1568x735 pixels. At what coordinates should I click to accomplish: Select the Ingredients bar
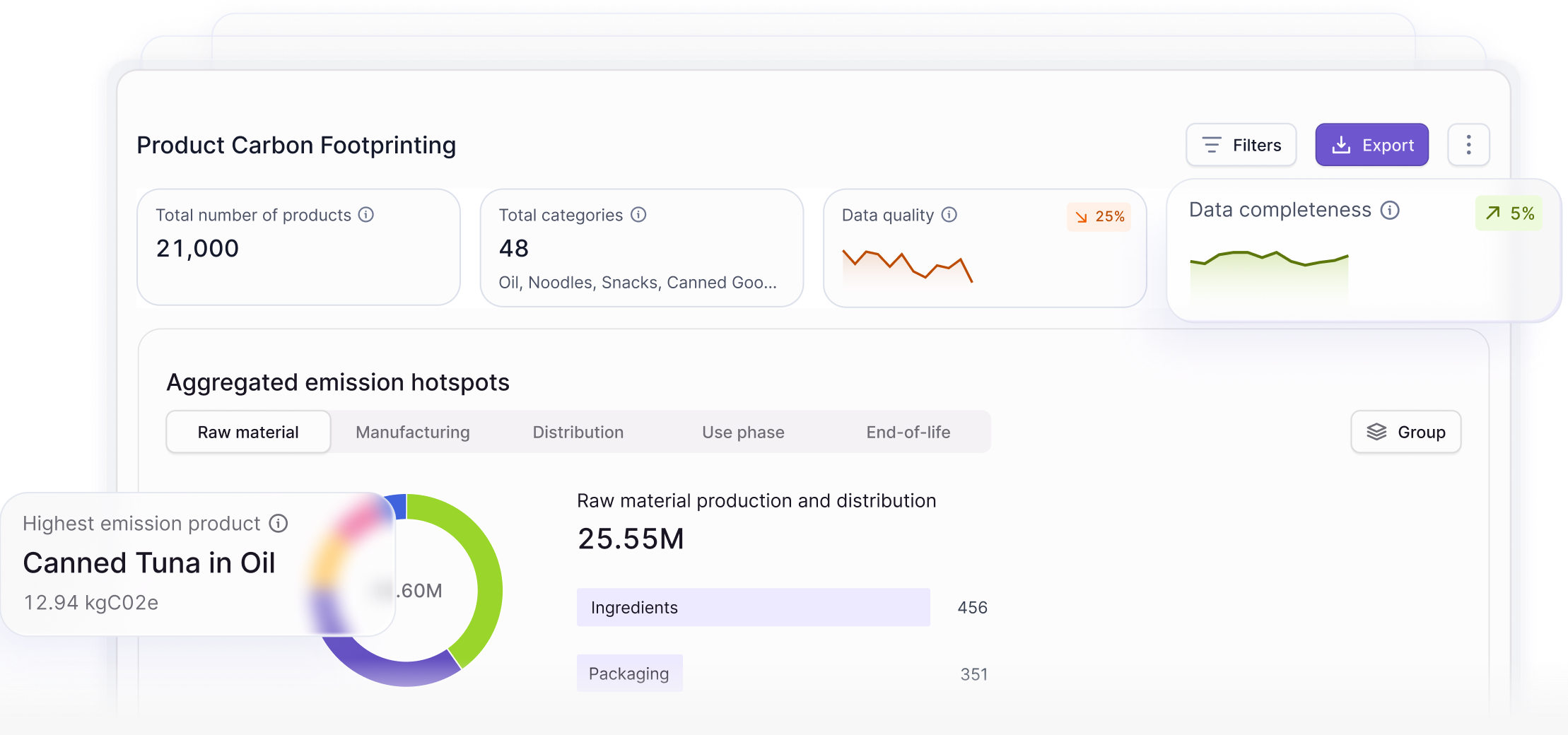point(753,607)
